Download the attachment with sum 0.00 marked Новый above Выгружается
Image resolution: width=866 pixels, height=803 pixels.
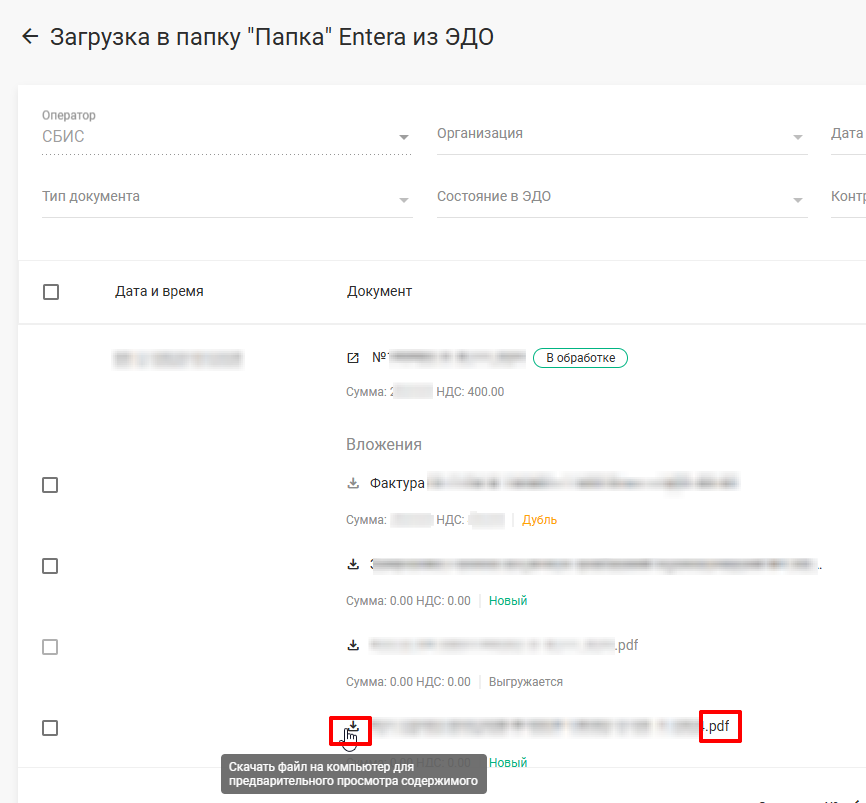point(353,564)
